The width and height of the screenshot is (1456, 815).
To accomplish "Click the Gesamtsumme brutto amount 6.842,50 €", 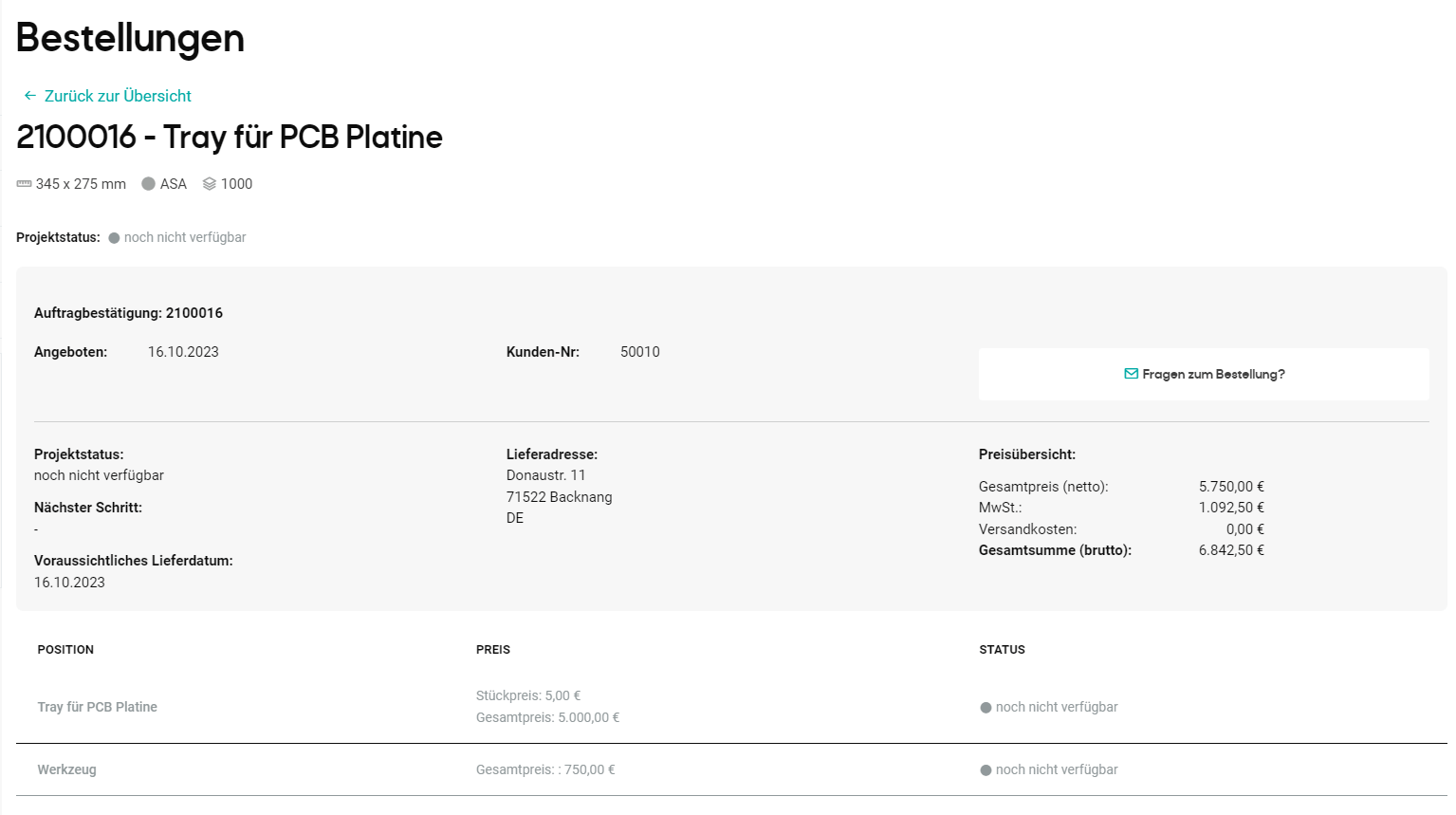I will [x=1231, y=549].
